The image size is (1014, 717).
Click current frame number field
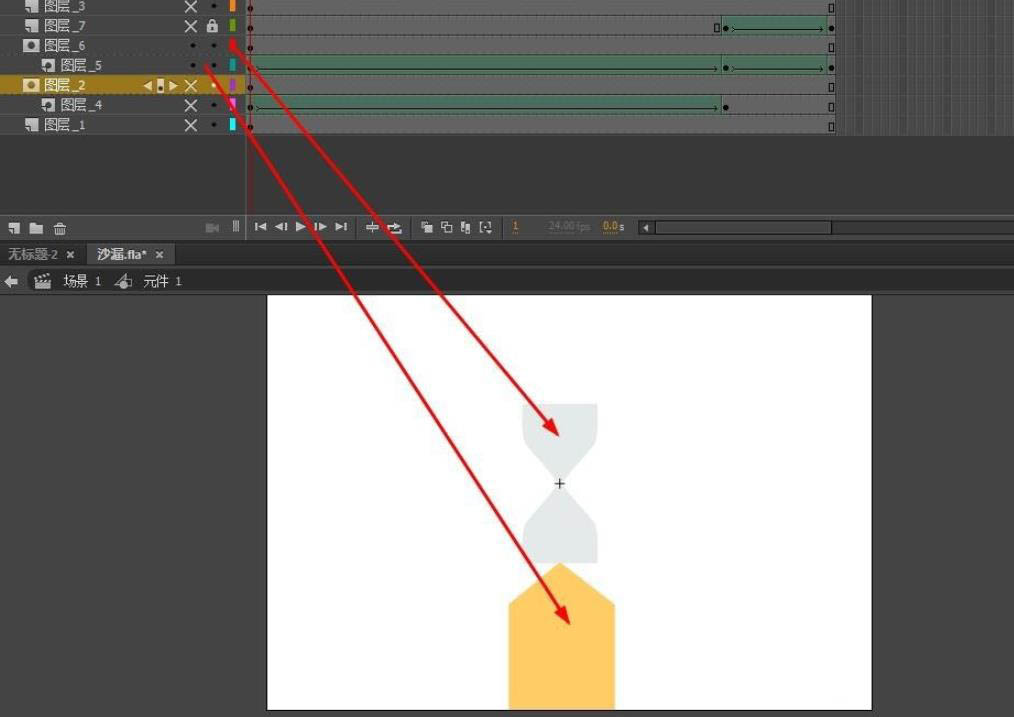click(515, 226)
